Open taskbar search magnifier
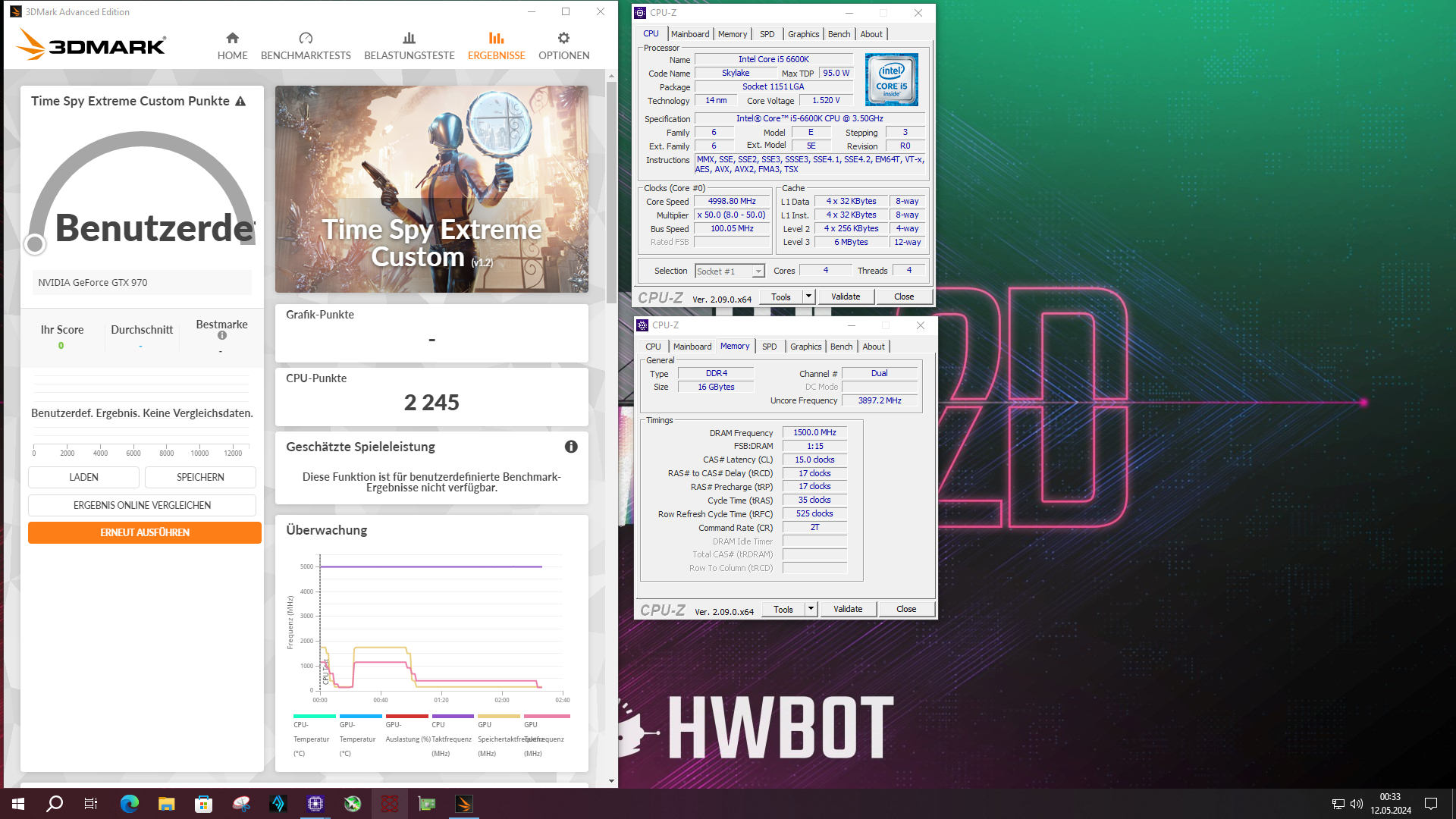1456x819 pixels. 55,804
